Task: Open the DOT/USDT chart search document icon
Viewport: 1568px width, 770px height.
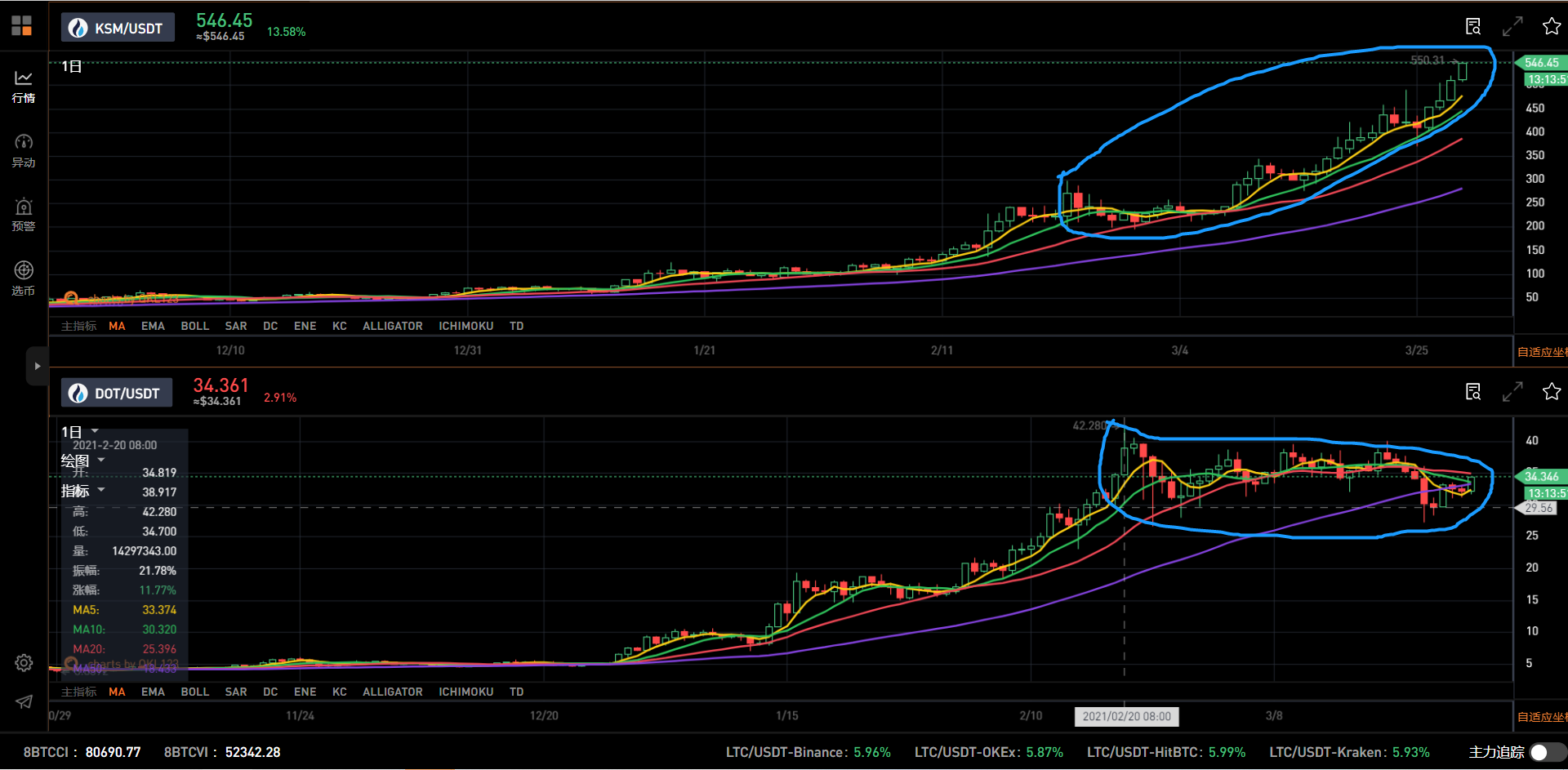Action: (1473, 392)
